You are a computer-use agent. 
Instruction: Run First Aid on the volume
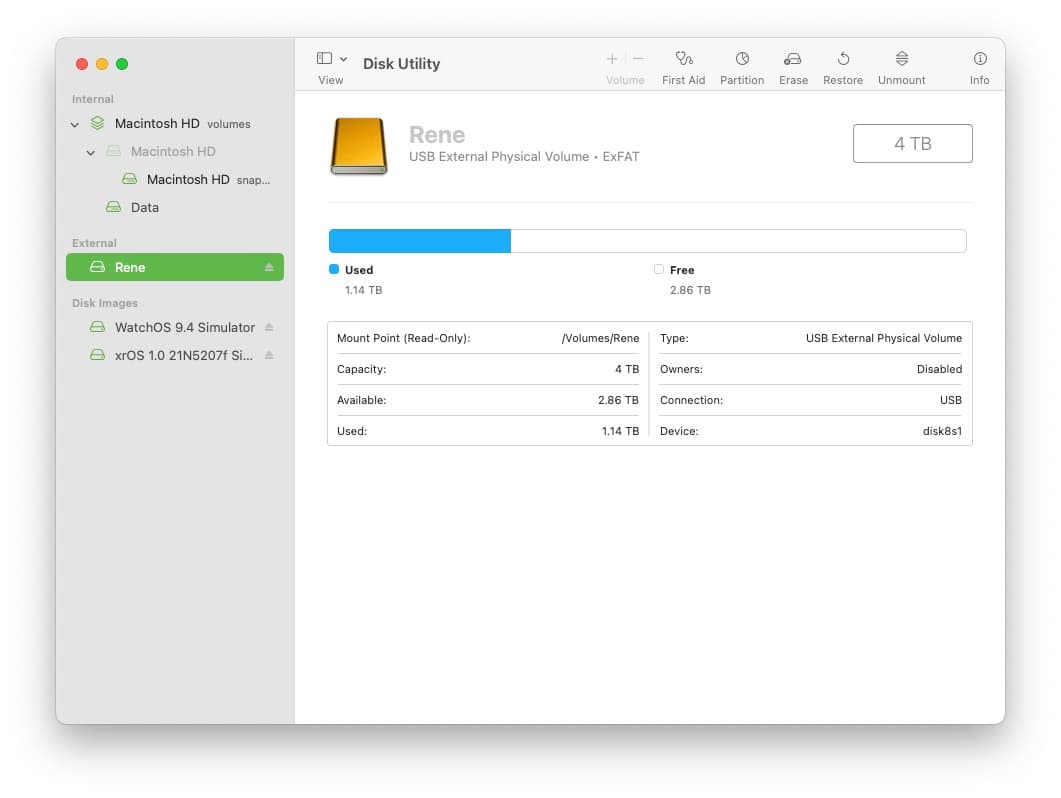point(683,67)
